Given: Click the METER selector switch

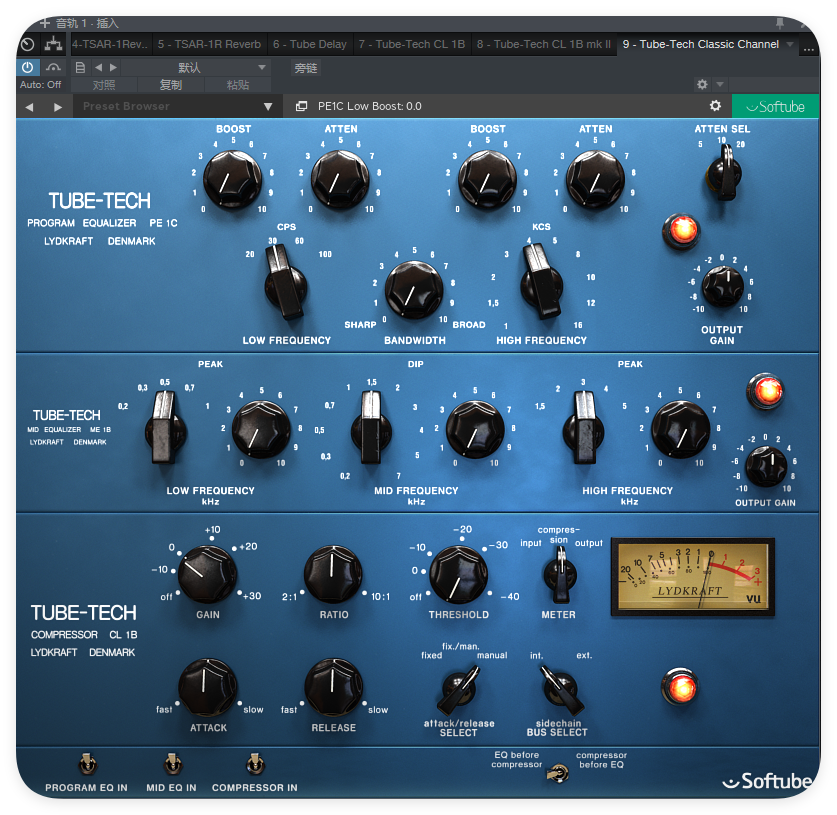Looking at the screenshot, I should (x=560, y=575).
